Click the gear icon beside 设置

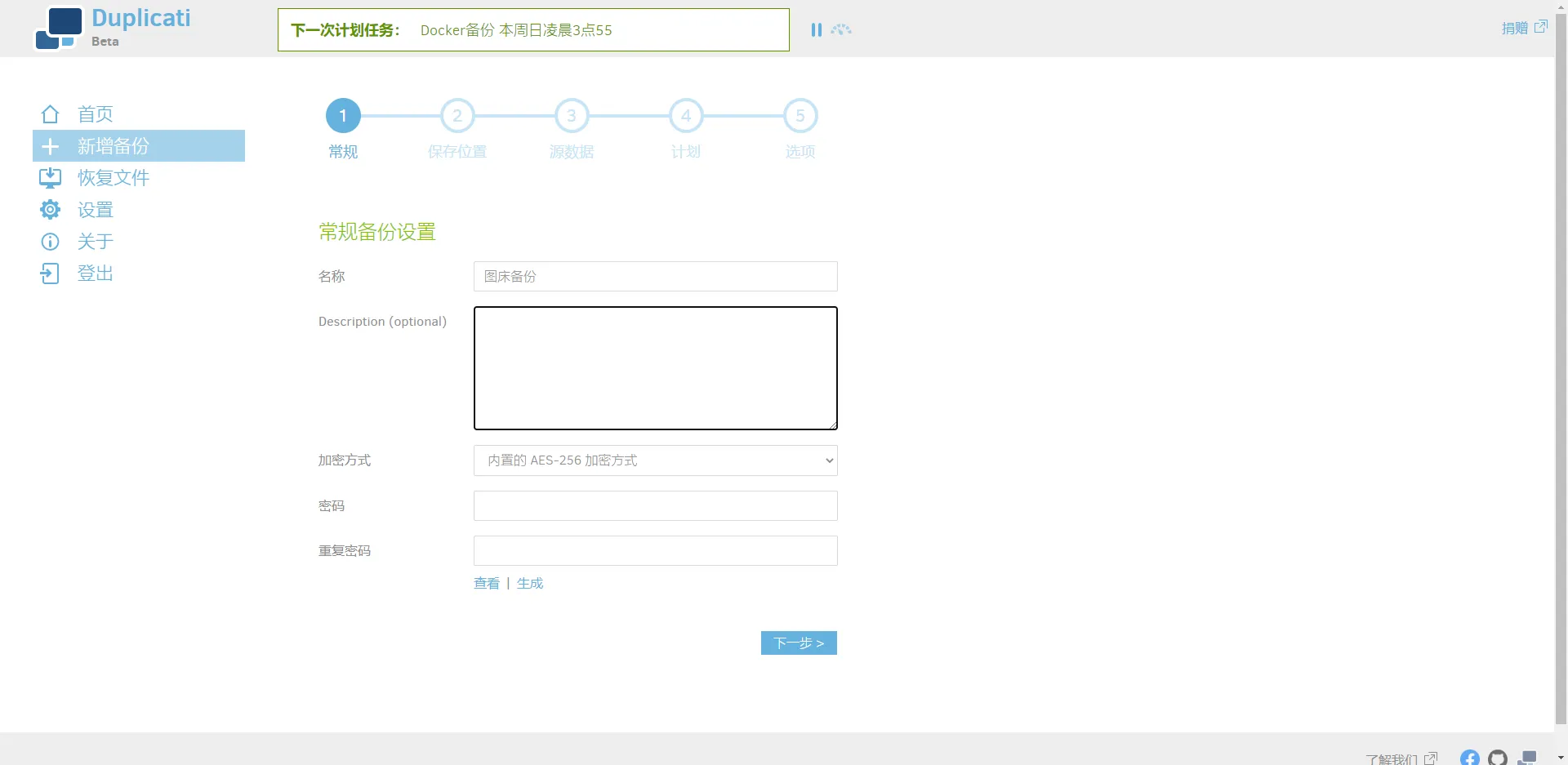click(50, 210)
